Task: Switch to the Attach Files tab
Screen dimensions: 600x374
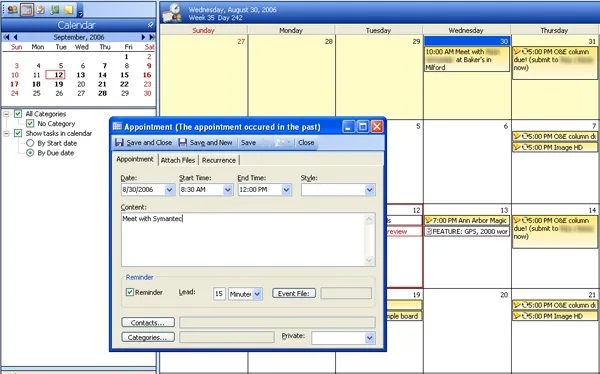Action: tap(178, 160)
